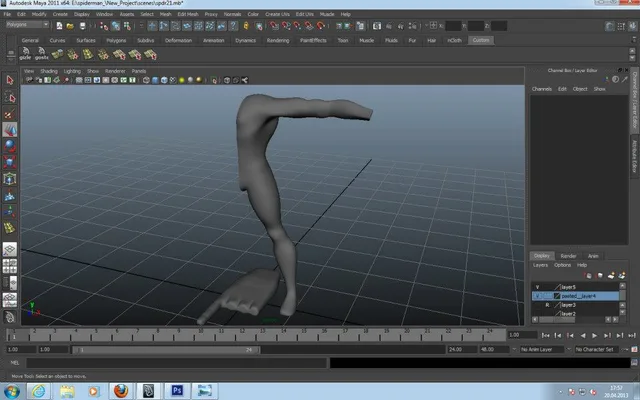Run the 'gizle' custom shelf script

25,54
